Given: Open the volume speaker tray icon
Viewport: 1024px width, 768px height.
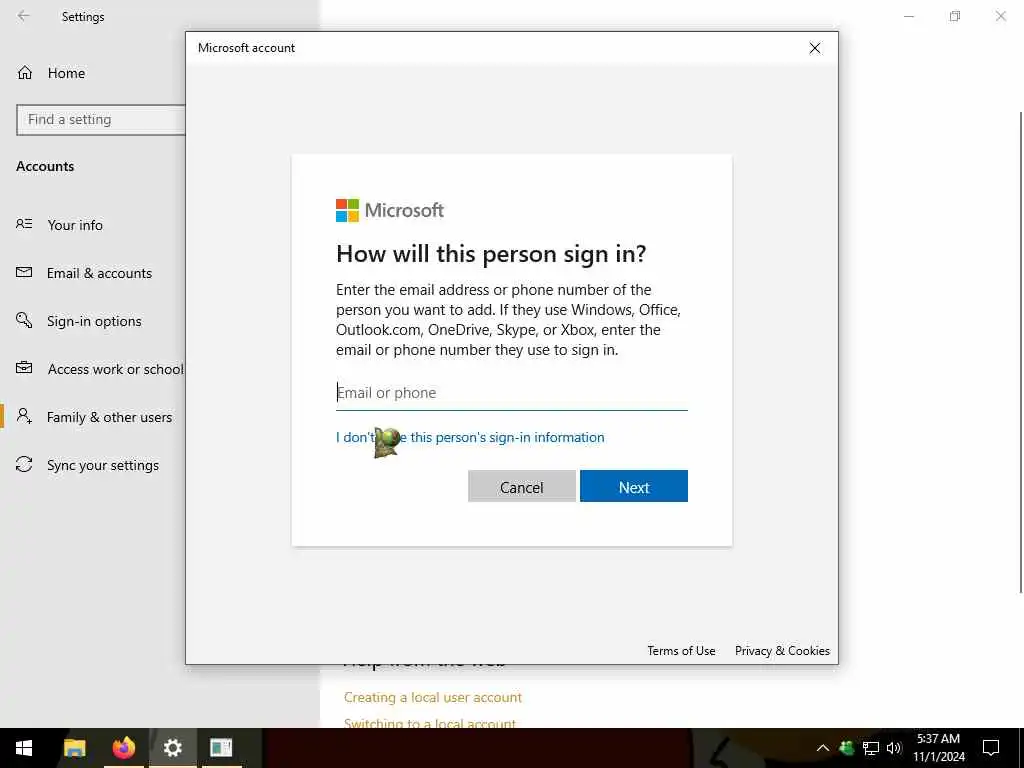Looking at the screenshot, I should (x=894, y=748).
